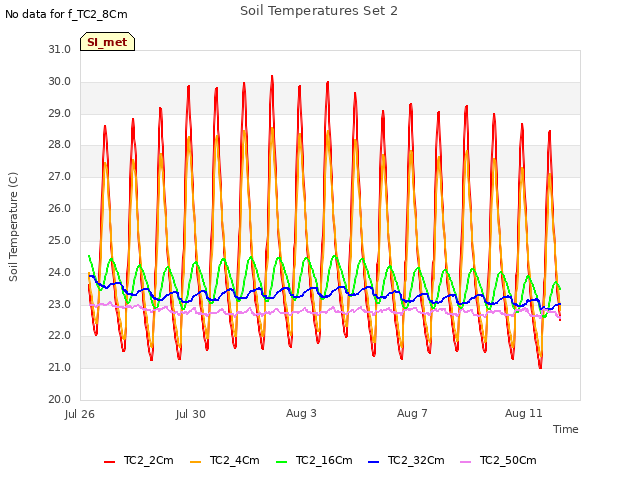Click the 25.0 y-axis tick label
Screen dimensions: 640x480
tap(60, 240)
